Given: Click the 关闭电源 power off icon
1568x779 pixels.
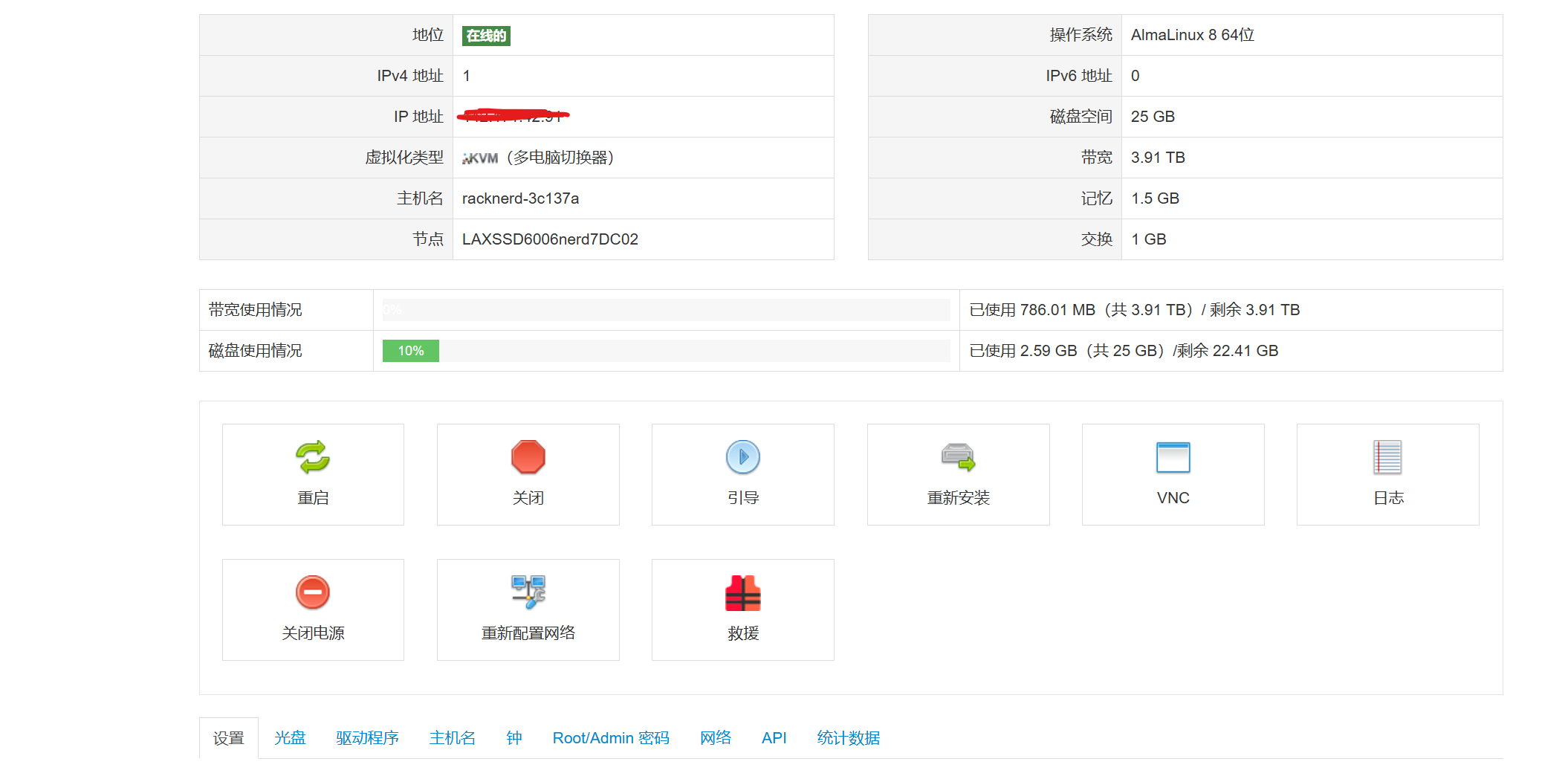Looking at the screenshot, I should [x=313, y=592].
